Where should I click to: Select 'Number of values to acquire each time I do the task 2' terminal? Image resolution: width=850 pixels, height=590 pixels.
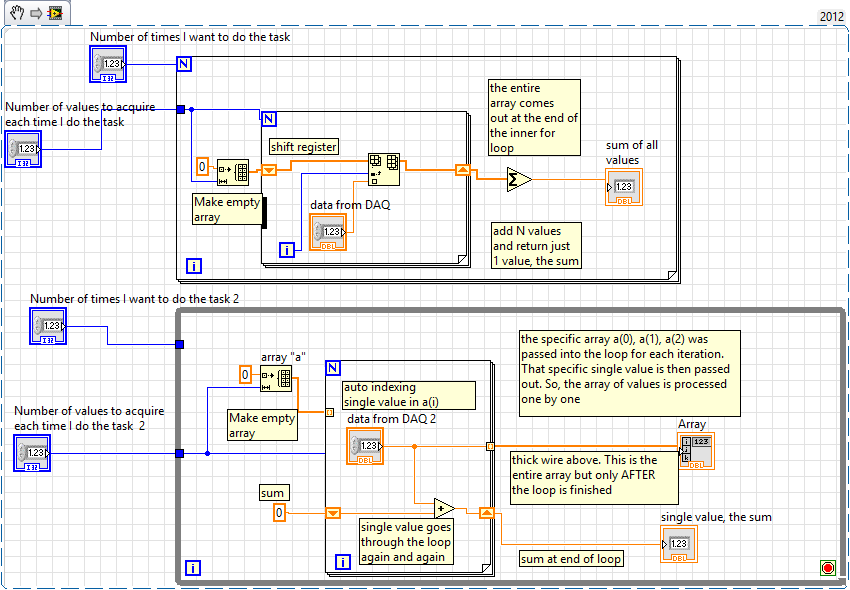click(32, 453)
